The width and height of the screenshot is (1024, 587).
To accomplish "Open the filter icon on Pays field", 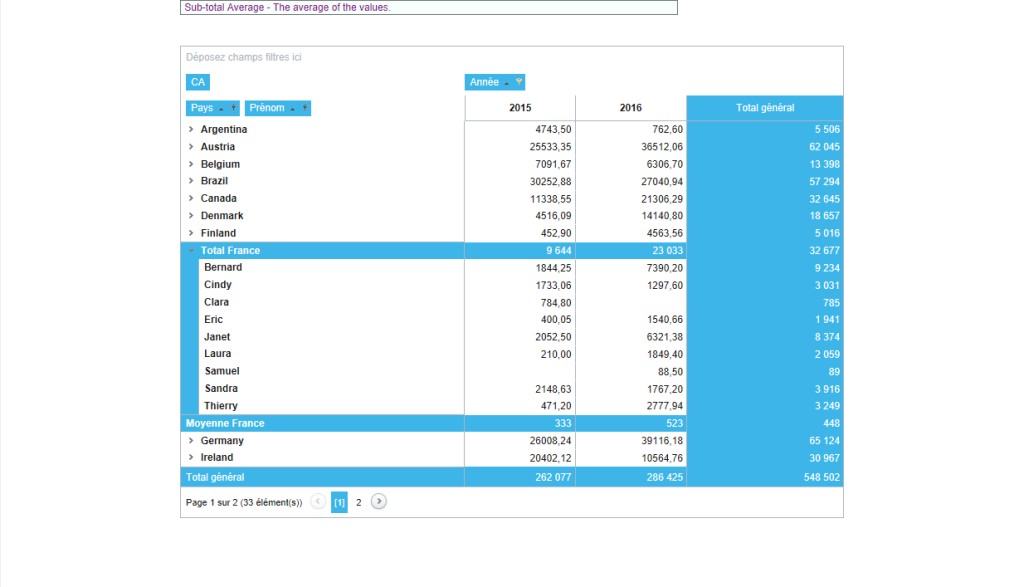I will pos(233,108).
